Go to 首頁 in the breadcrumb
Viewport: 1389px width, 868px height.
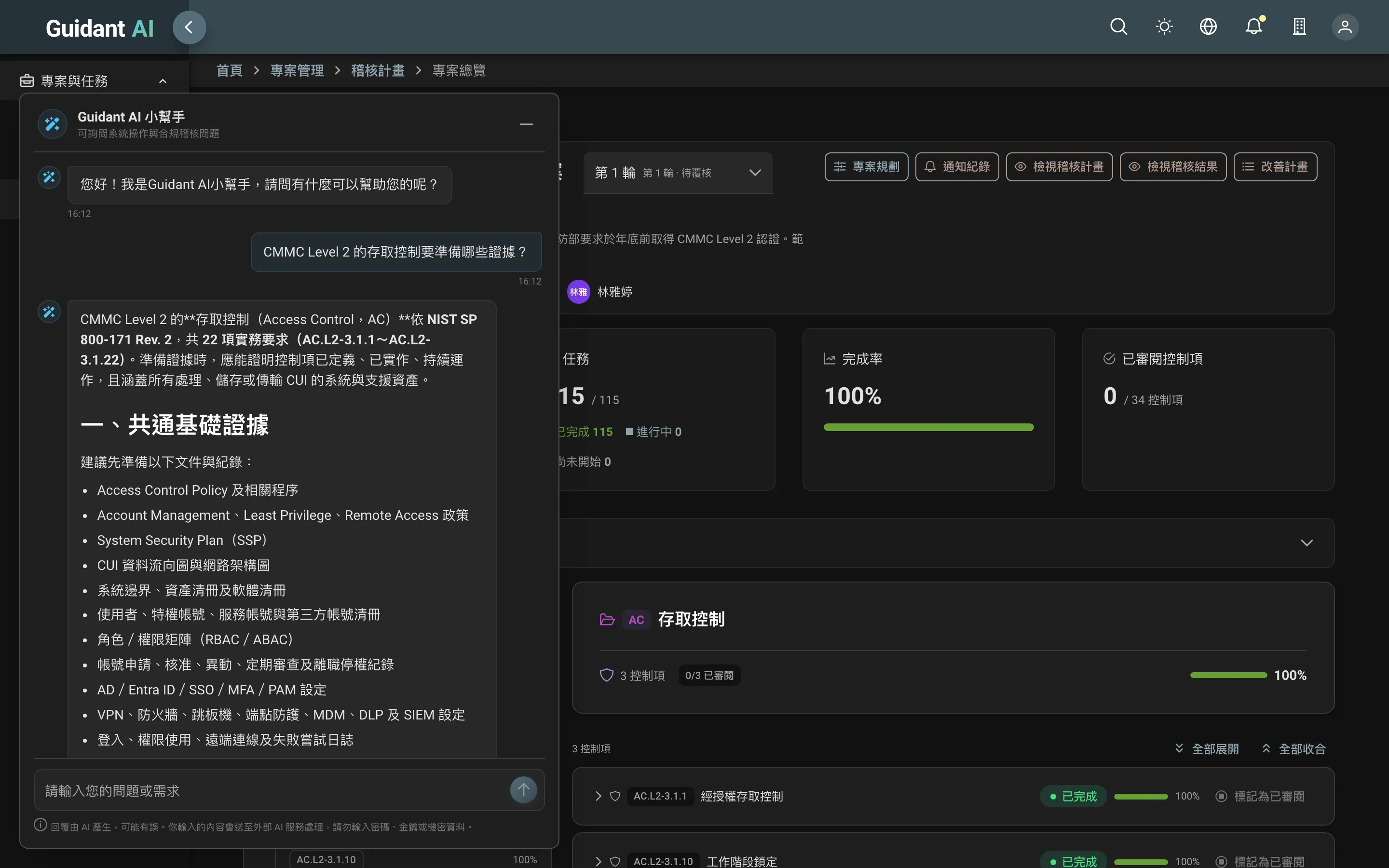tap(229, 70)
